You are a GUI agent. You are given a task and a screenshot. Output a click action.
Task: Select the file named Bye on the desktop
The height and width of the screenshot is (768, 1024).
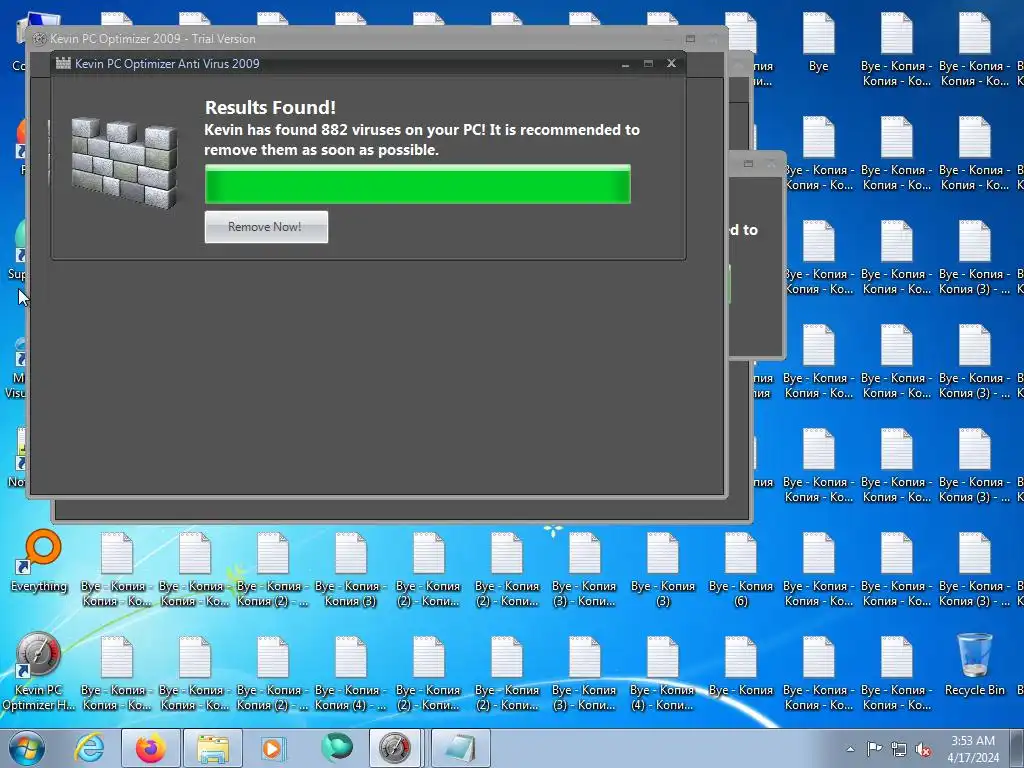click(818, 40)
